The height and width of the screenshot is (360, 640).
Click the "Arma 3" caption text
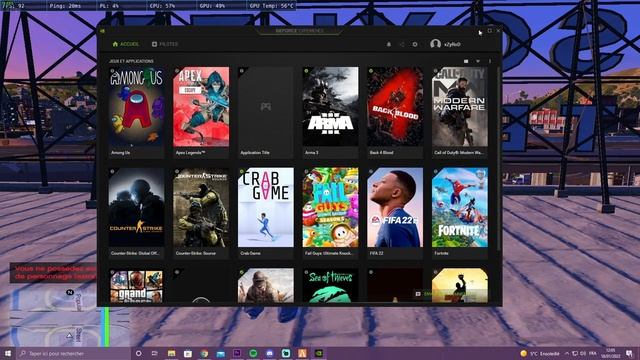pyautogui.click(x=311, y=153)
